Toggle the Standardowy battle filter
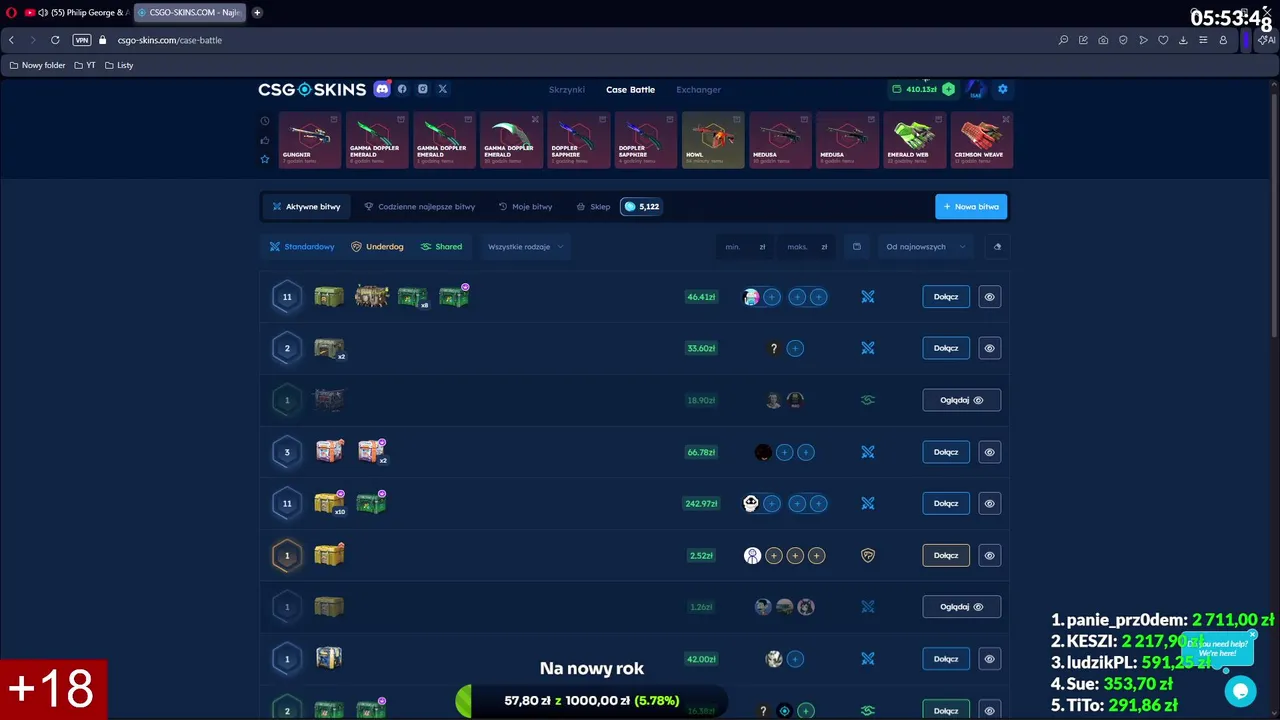The width and height of the screenshot is (1280, 720). pos(302,247)
